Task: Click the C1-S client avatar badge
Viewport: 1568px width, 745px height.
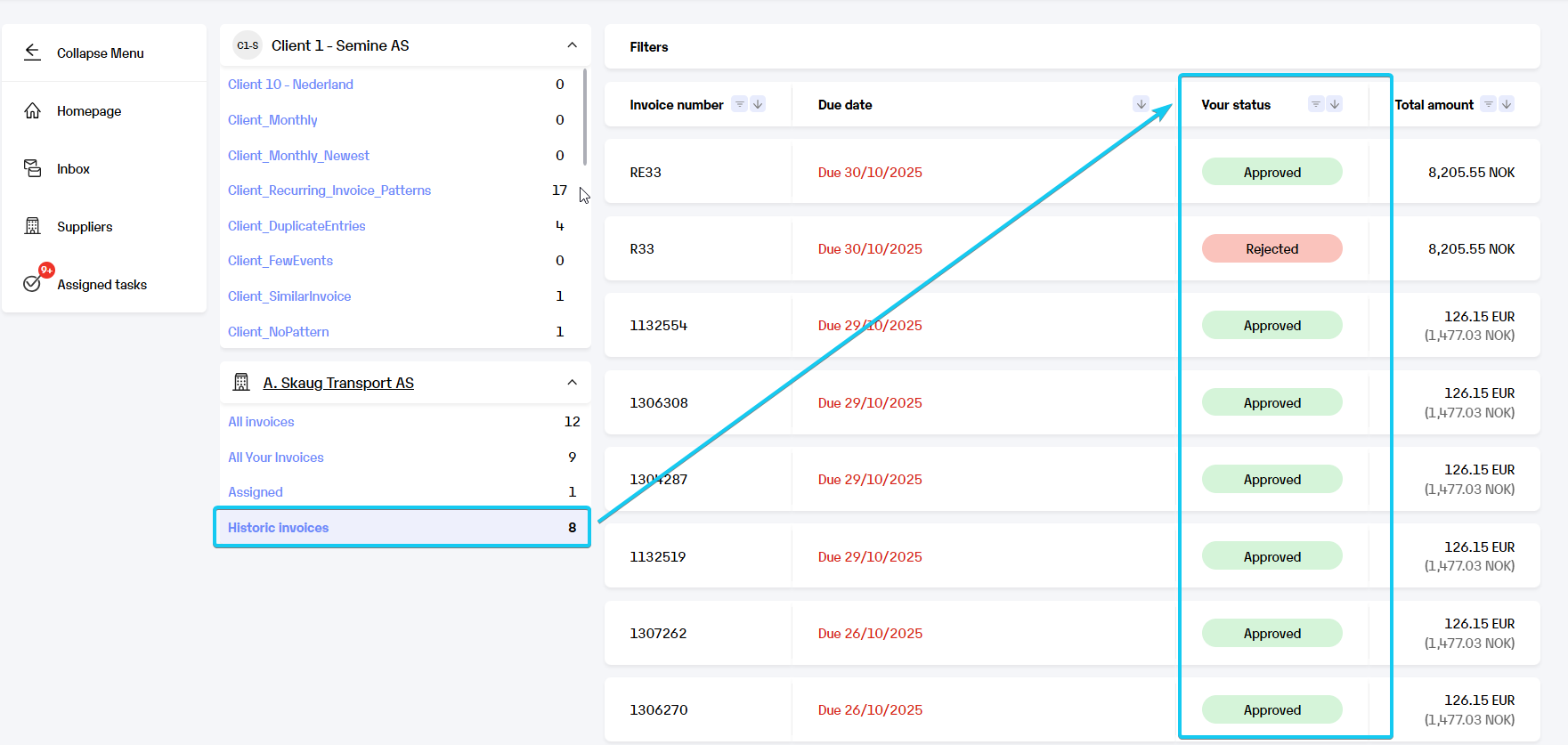Action: tap(248, 45)
